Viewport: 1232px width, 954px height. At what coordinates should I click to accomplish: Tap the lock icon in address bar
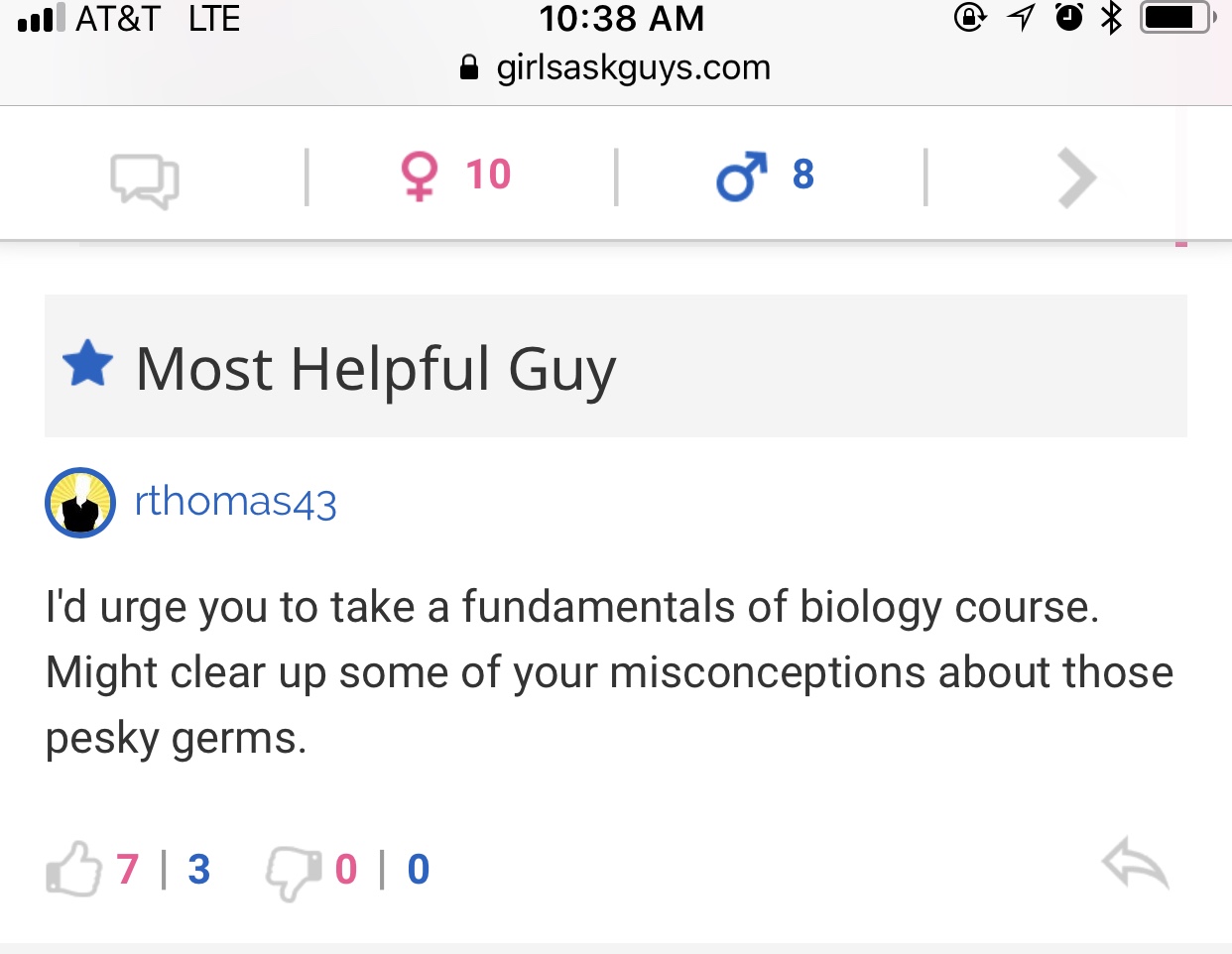coord(469,67)
